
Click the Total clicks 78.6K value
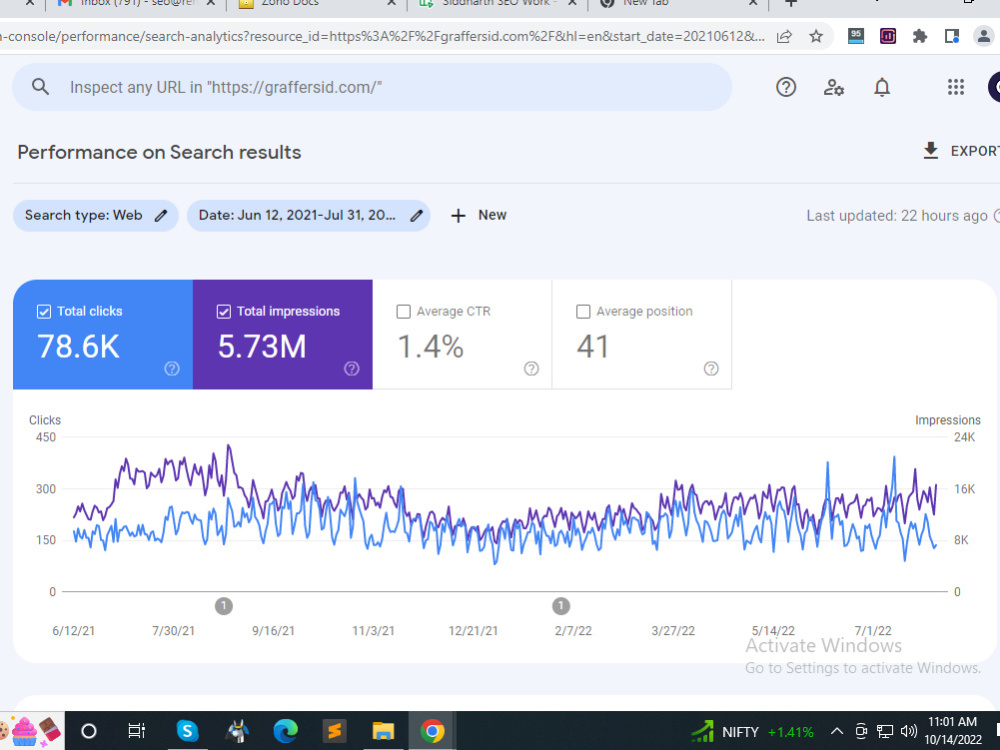[x=78, y=346]
